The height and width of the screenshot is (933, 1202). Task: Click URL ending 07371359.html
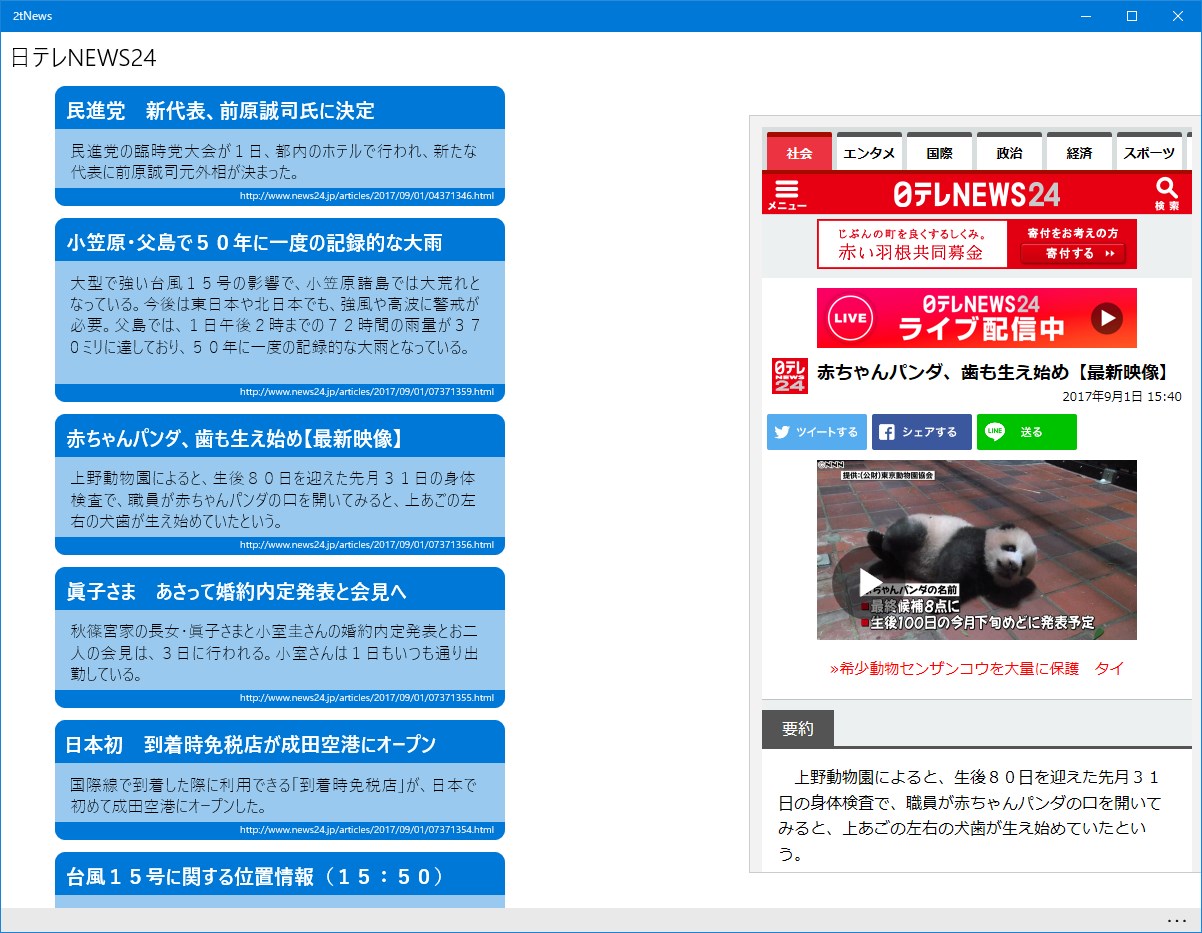pos(367,392)
